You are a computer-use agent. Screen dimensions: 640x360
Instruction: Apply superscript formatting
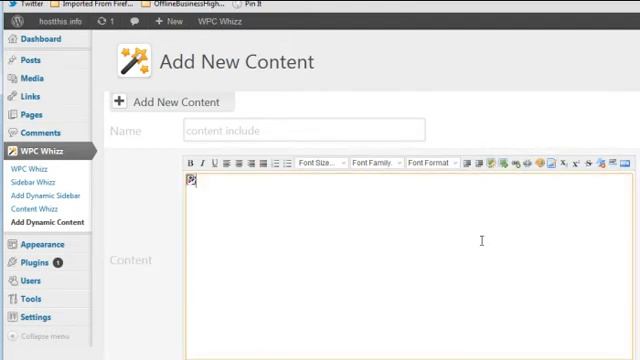[576, 163]
